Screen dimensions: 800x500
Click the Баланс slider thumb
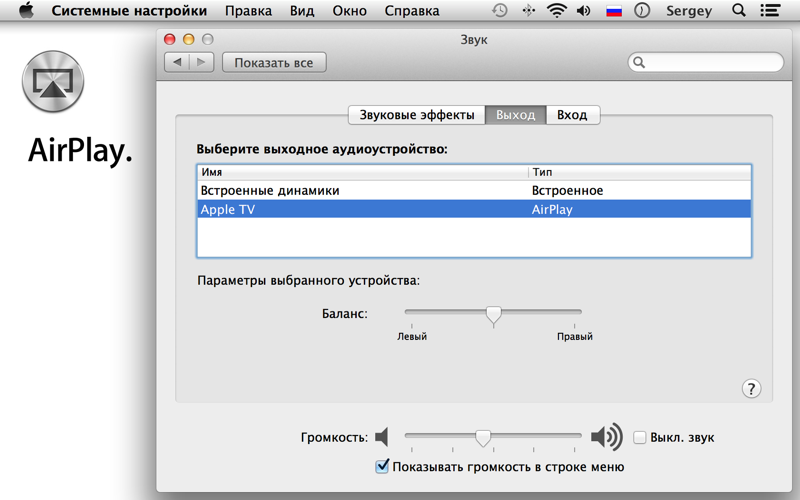click(x=493, y=316)
